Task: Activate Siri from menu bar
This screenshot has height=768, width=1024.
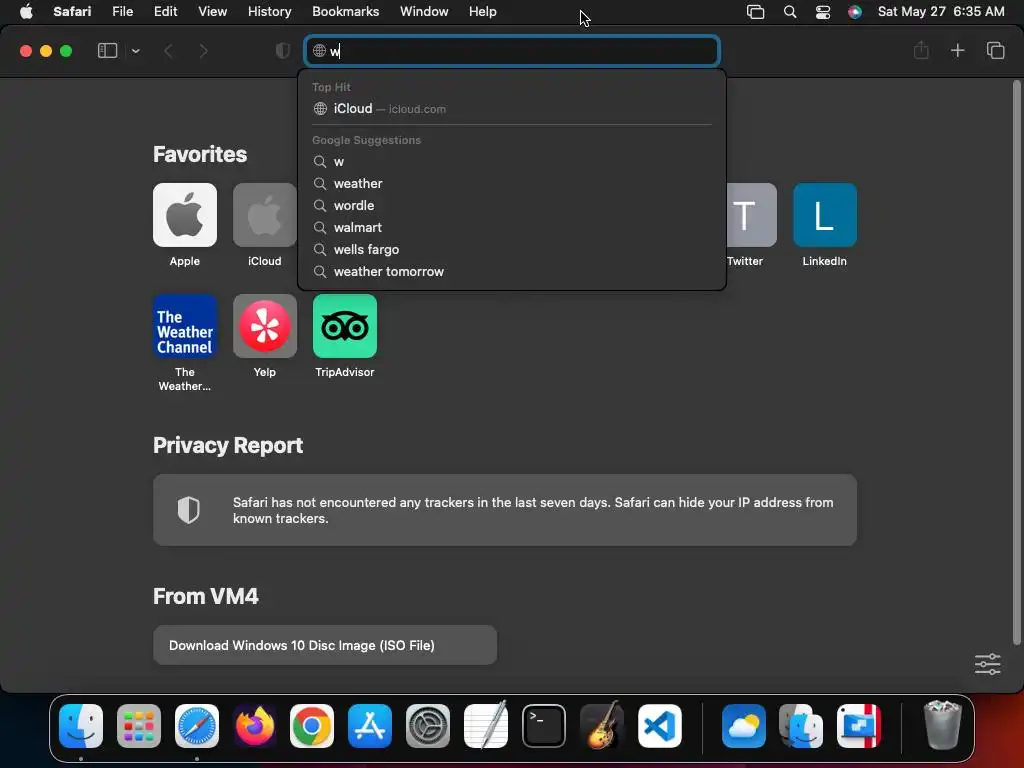Action: click(x=855, y=12)
